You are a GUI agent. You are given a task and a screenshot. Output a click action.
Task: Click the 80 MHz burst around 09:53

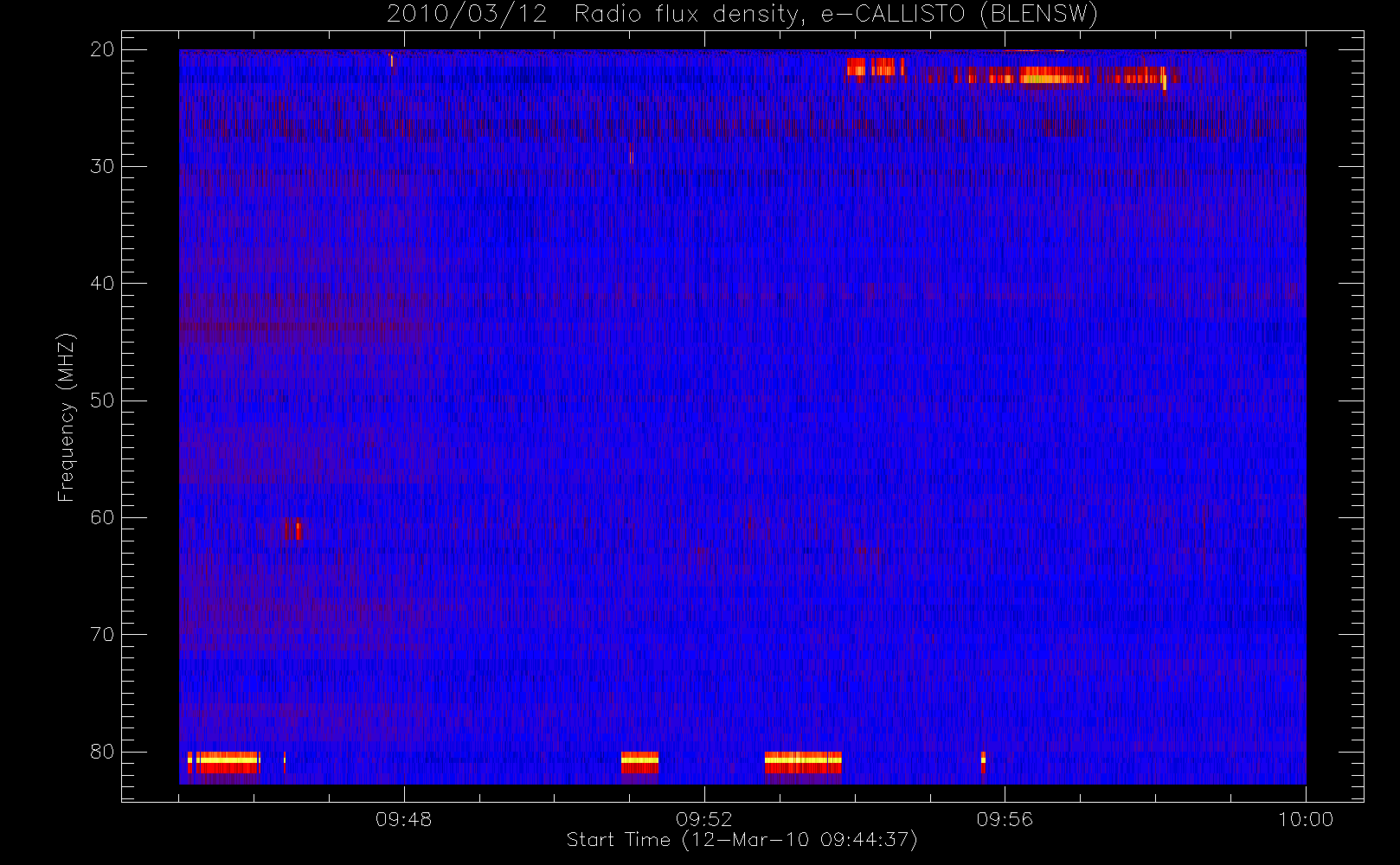point(803,762)
